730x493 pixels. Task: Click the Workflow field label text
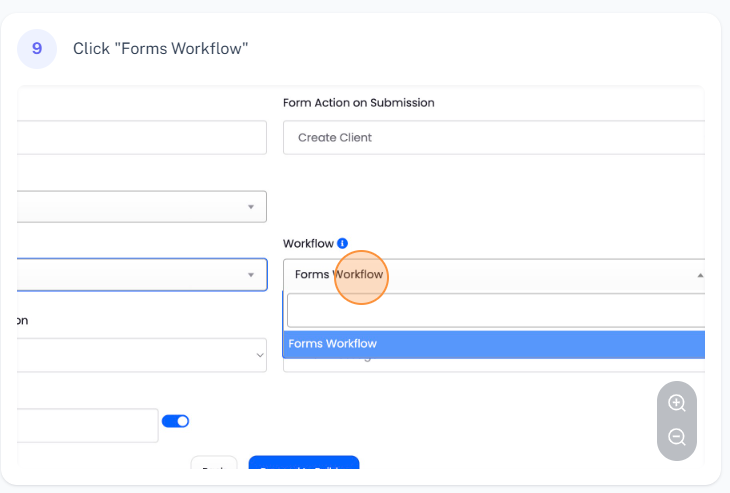[308, 243]
